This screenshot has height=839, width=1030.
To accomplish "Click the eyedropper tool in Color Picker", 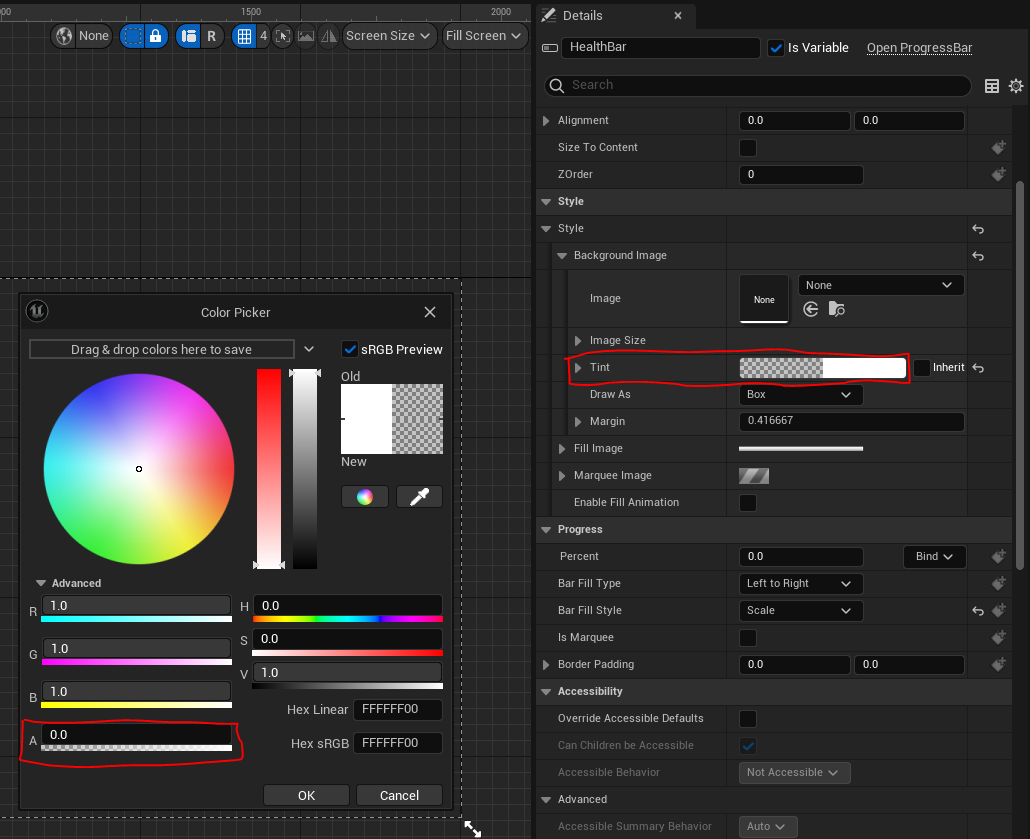I will click(x=419, y=497).
